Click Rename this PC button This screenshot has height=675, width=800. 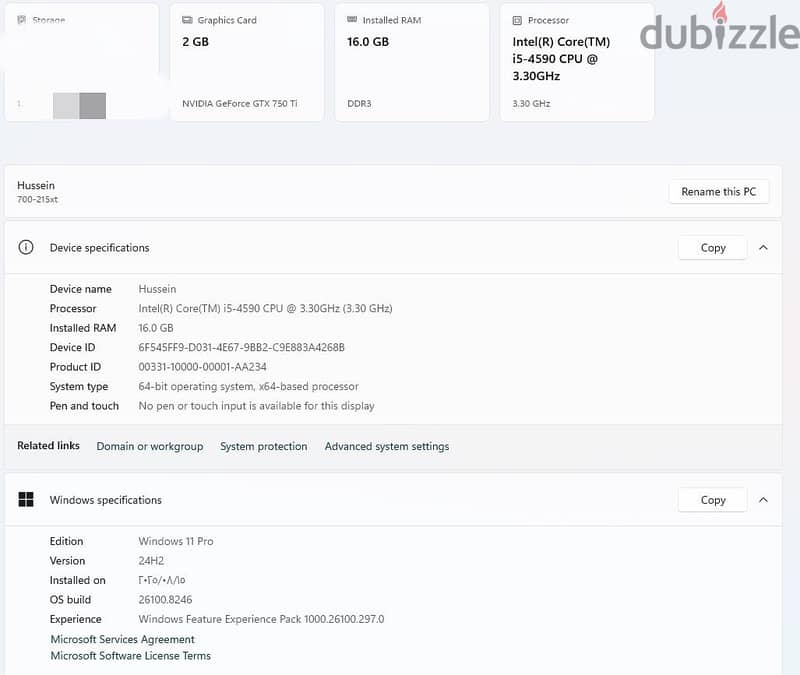[718, 192]
